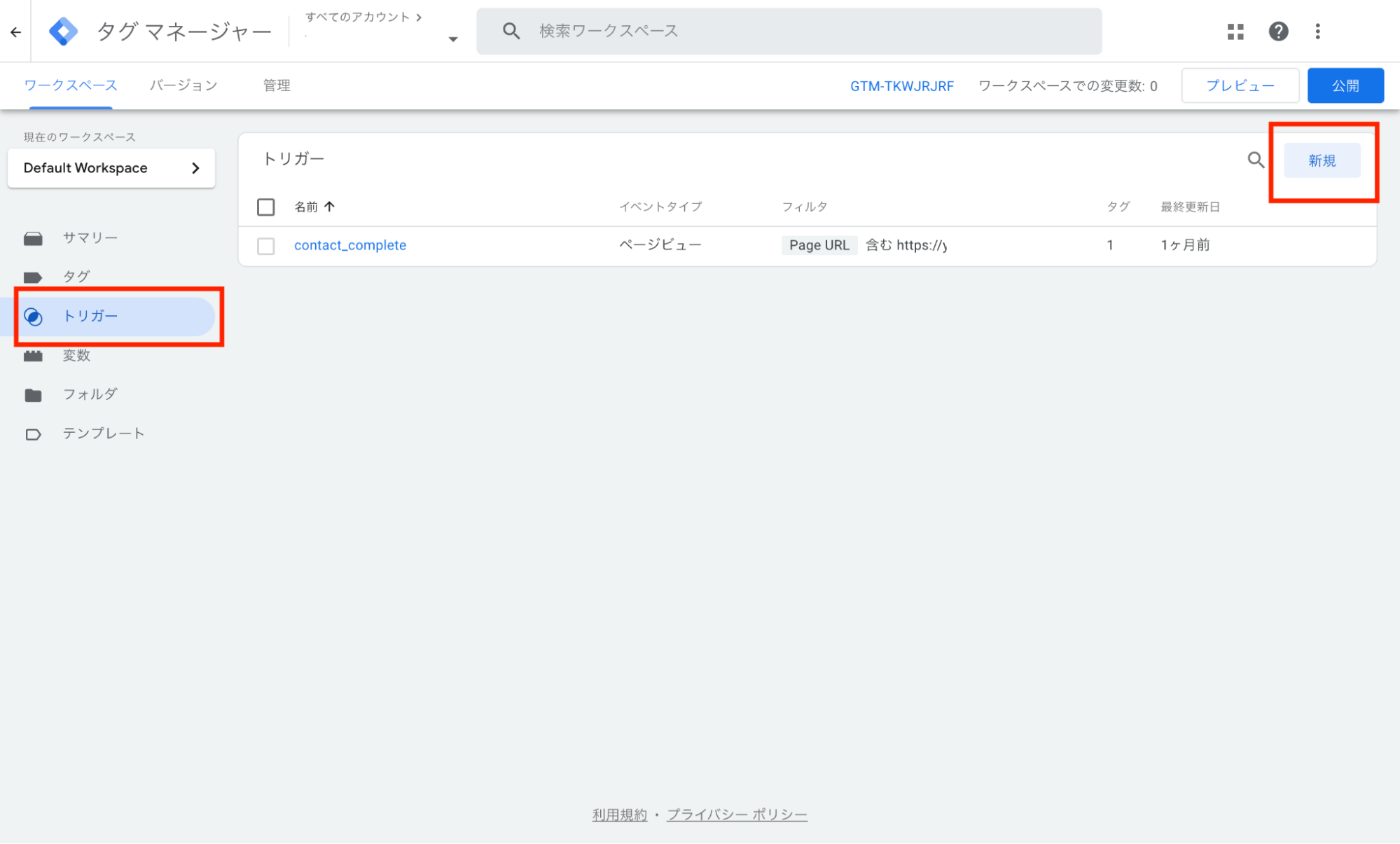Click the tag count 1 cell

coord(1110,245)
